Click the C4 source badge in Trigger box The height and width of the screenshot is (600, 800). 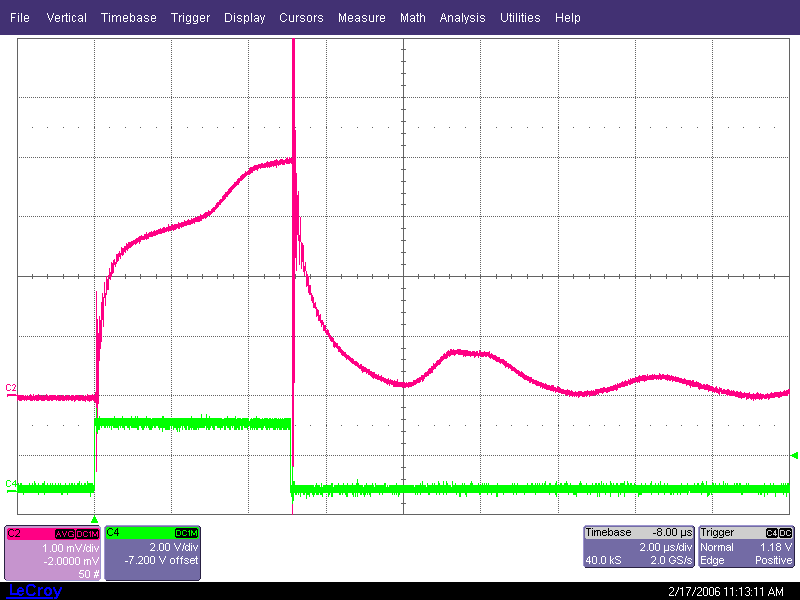[x=772, y=533]
